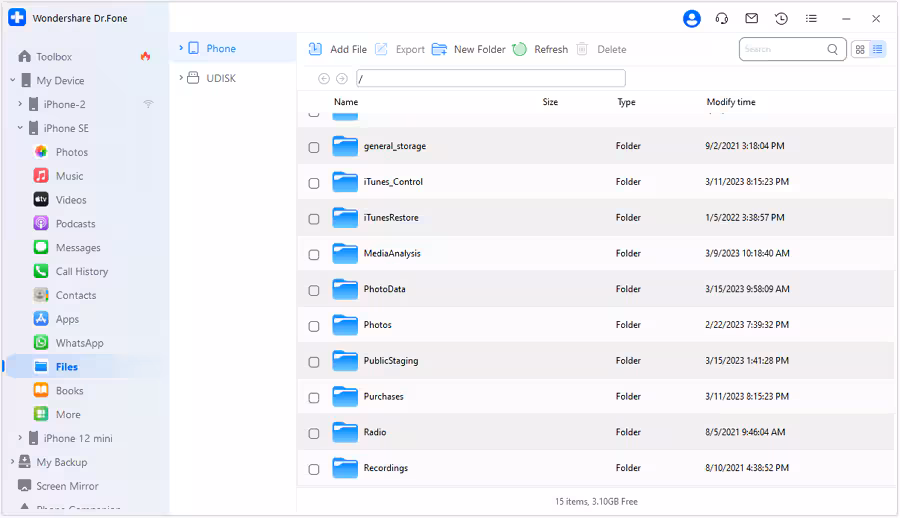Image resolution: width=900 pixels, height=518 pixels.
Task: Open the history clock icon
Action: click(781, 19)
